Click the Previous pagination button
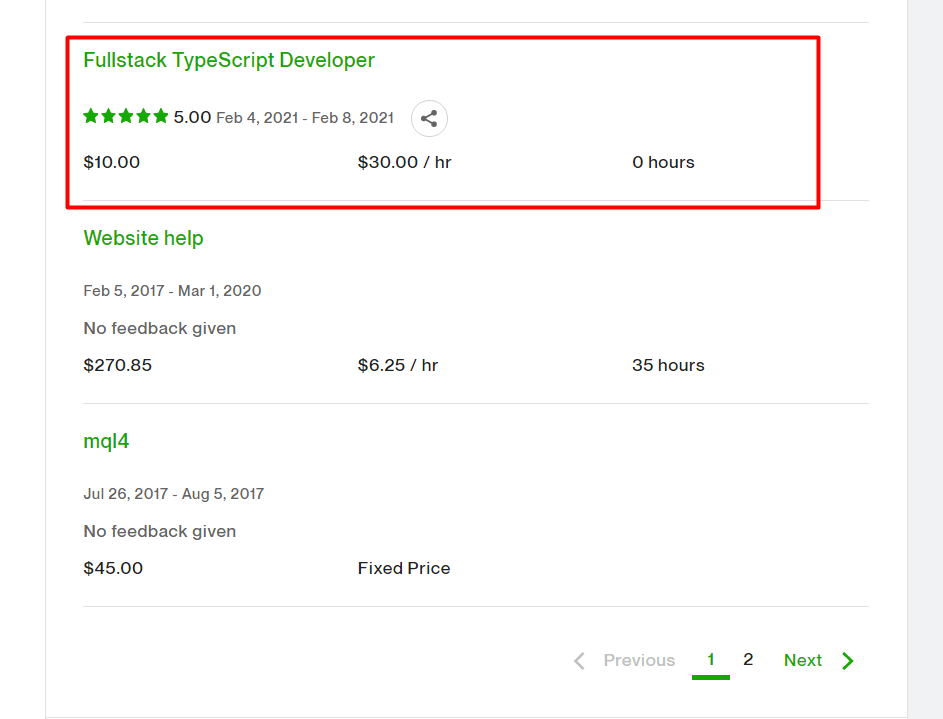Screen dimensions: 943x719 [639, 660]
